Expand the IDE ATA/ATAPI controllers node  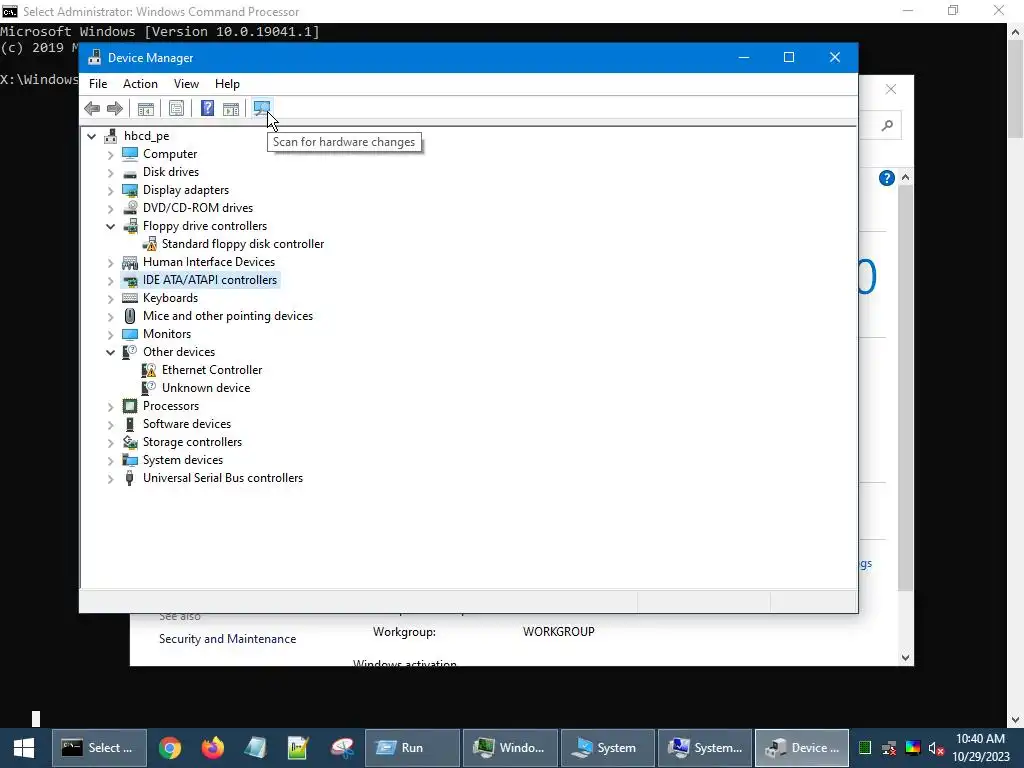tap(110, 281)
